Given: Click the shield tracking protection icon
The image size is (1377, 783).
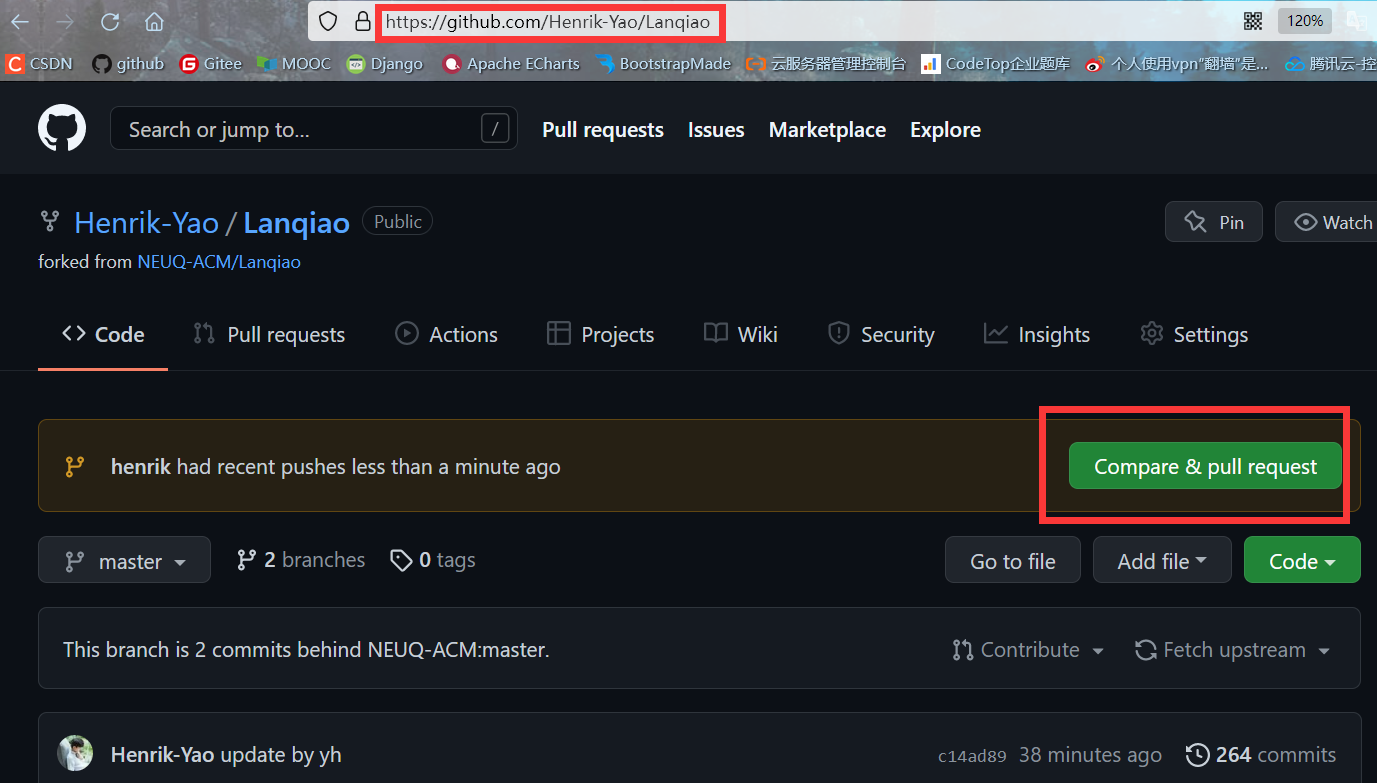Looking at the screenshot, I should 327,21.
